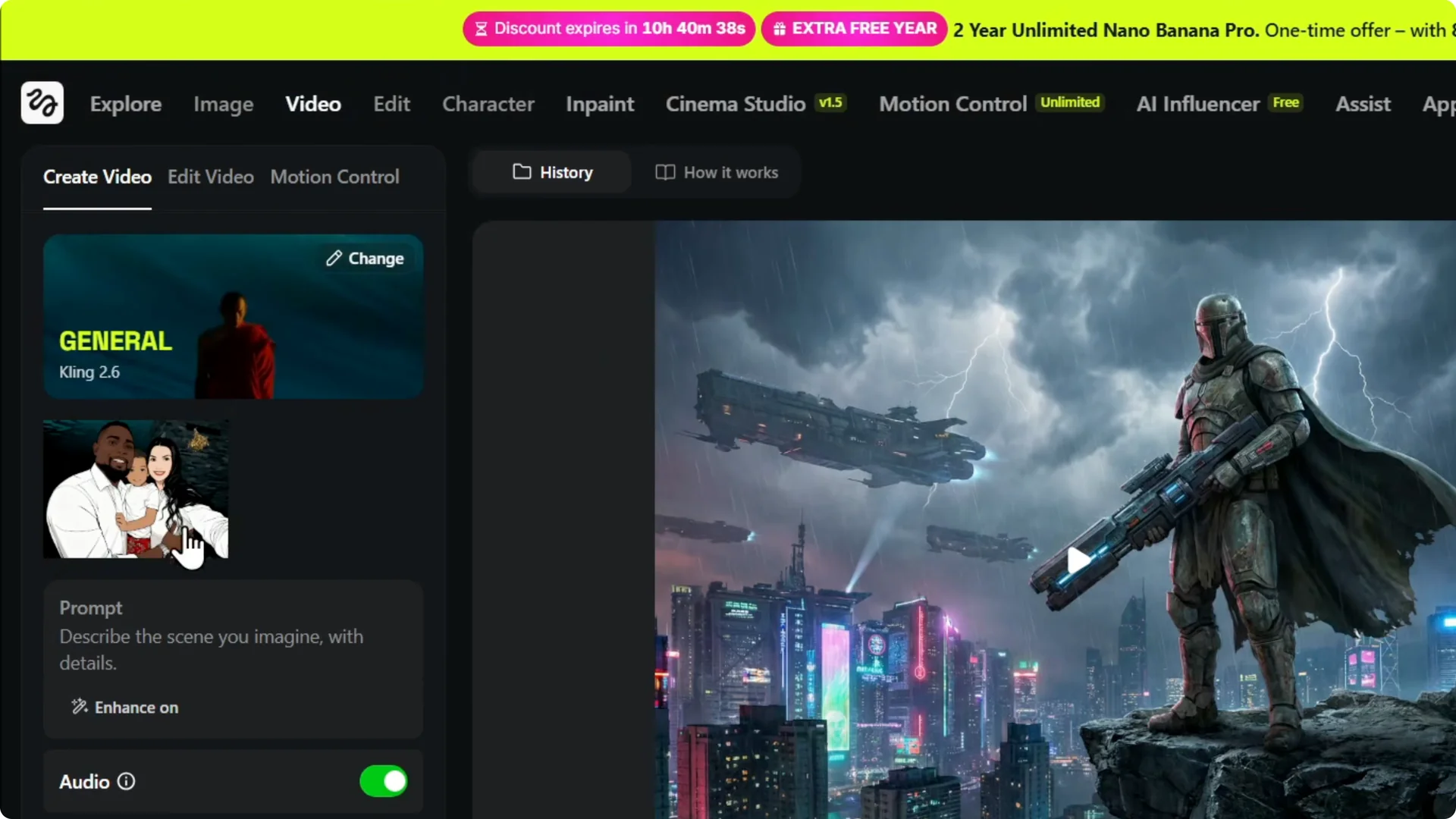This screenshot has height=819, width=1456.
Task: Click the pencil icon on Change button
Action: (334, 258)
